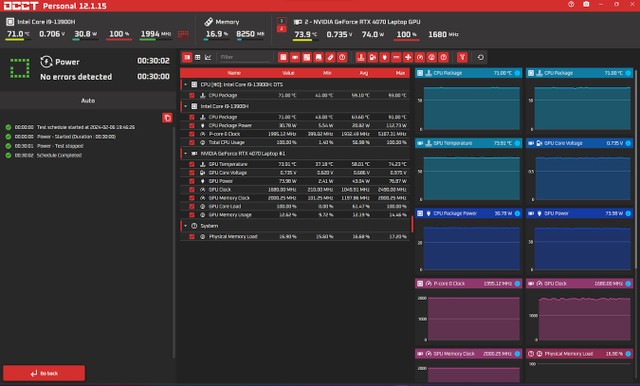Take a screenshot with the camera icon
This screenshot has height=386, width=640.
click(586, 4)
